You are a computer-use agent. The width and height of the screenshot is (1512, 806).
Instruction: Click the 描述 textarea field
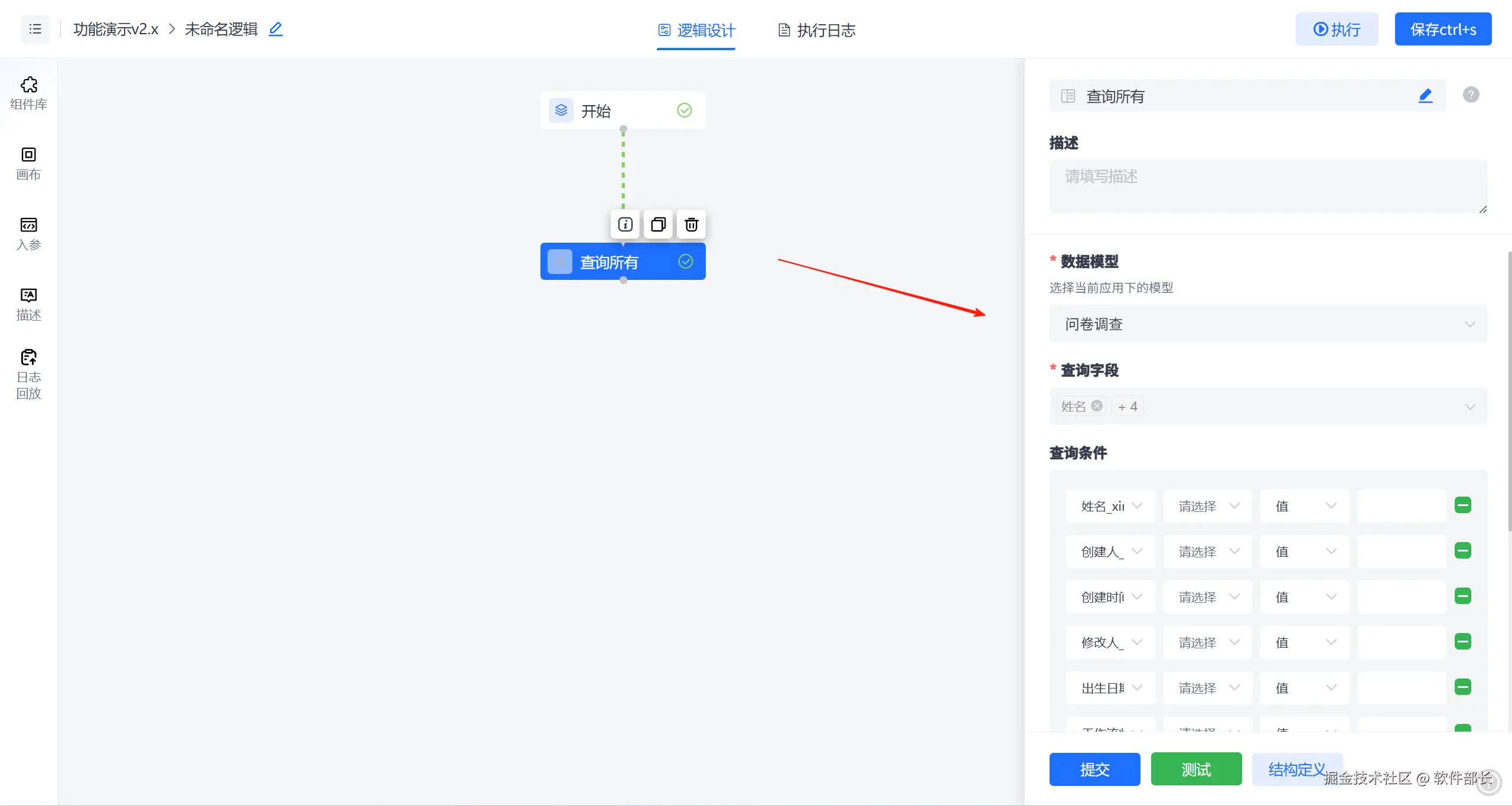click(1267, 186)
